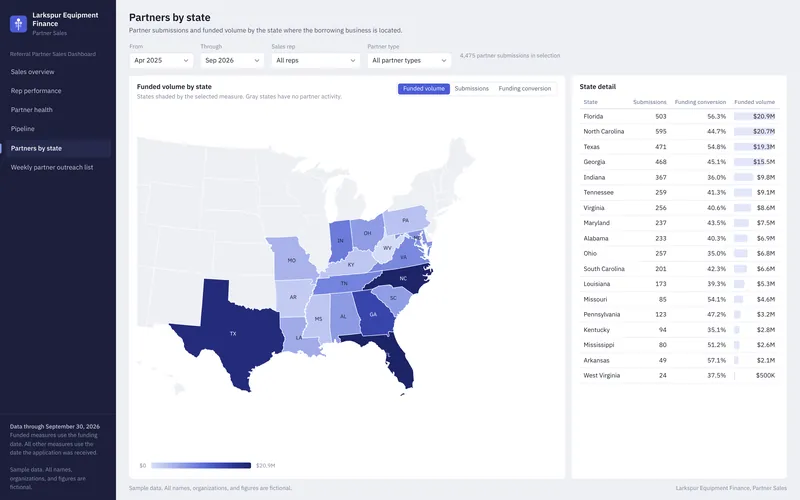The width and height of the screenshot is (800, 500).
Task: Expand the Through dropdown Sep 2026
Action: click(x=232, y=60)
